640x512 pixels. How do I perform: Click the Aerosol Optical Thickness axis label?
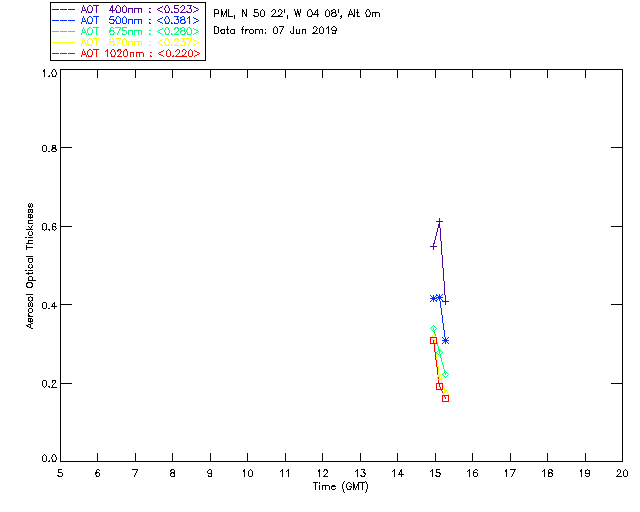[30, 266]
